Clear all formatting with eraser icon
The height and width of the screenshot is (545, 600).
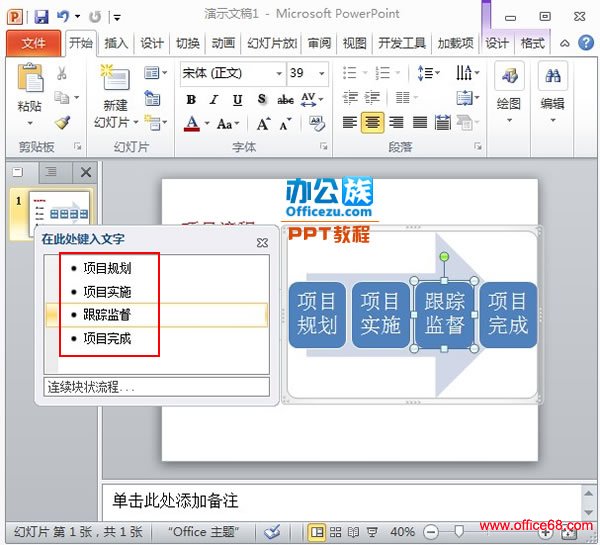317,123
